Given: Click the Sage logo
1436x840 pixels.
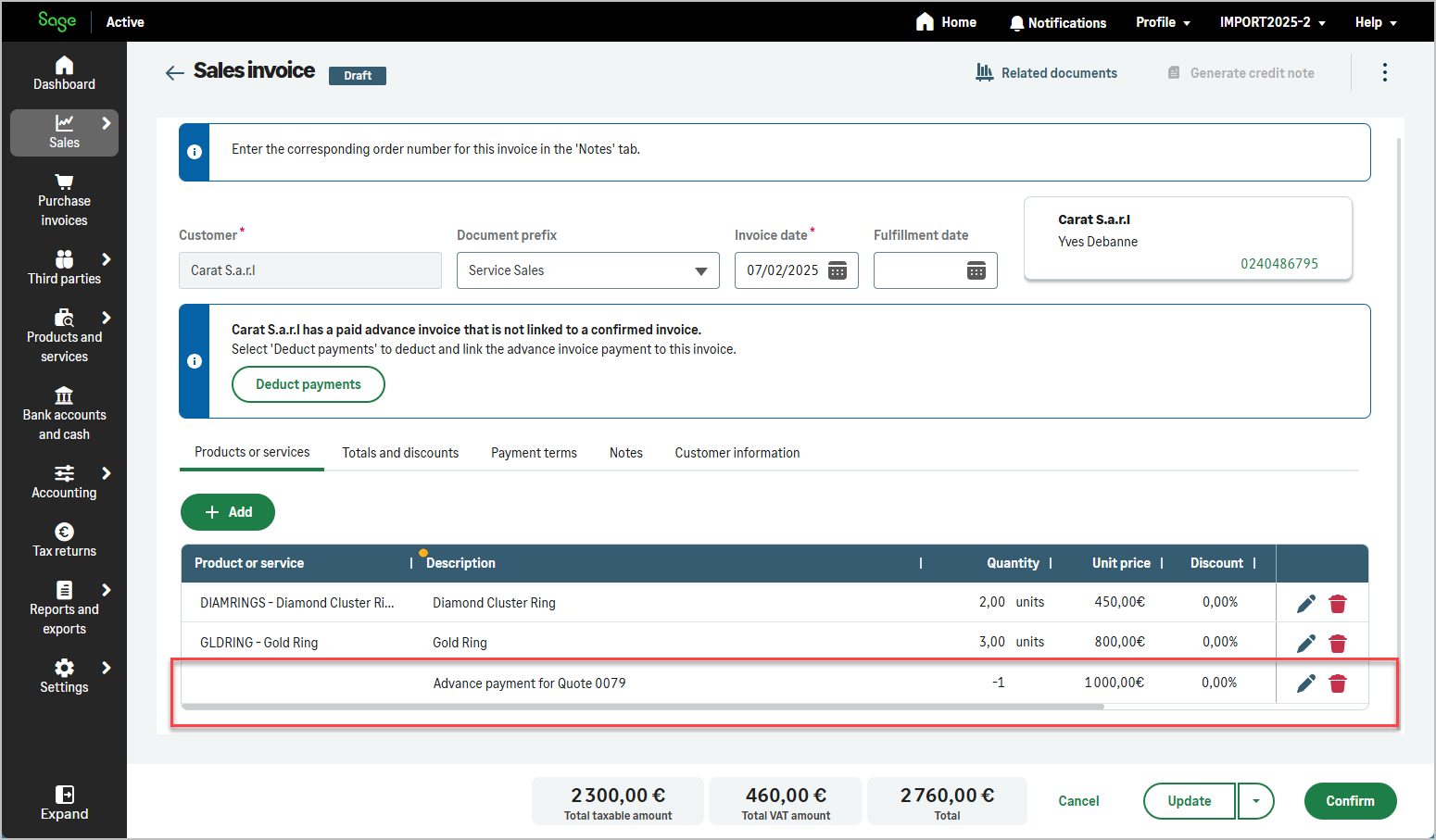Looking at the screenshot, I should (x=57, y=21).
